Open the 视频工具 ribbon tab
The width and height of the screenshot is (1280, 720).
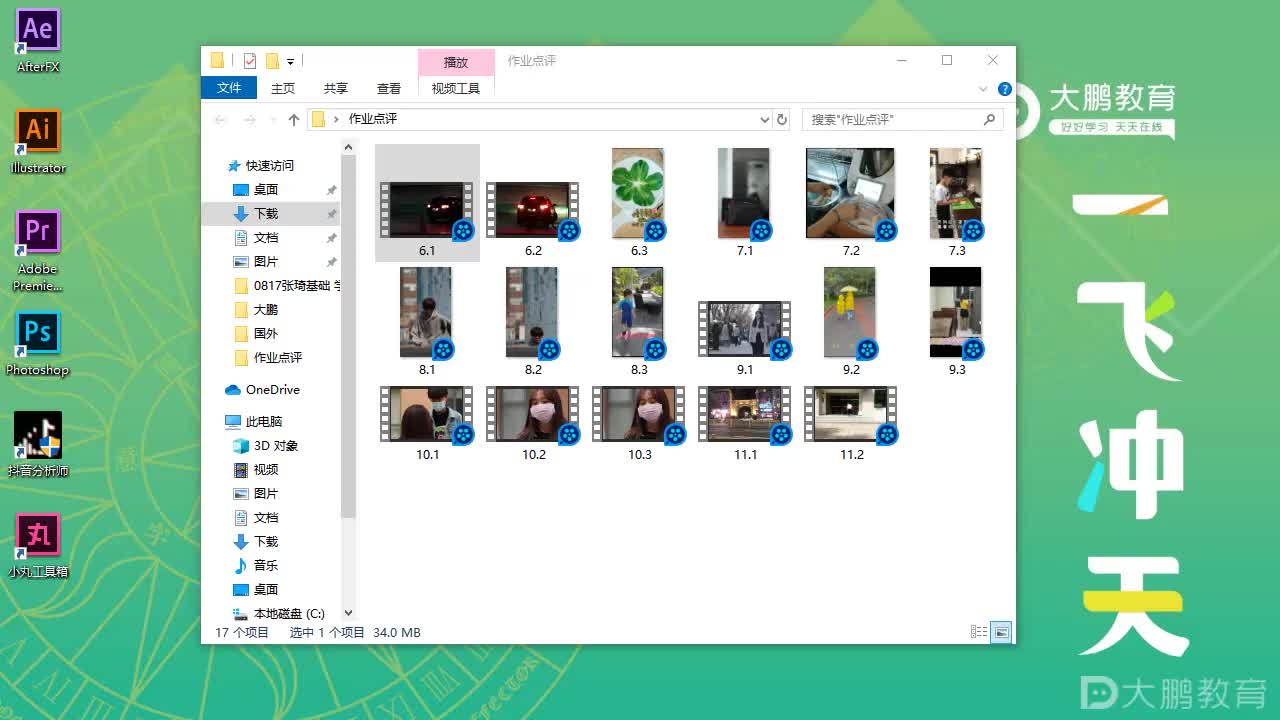pos(456,88)
